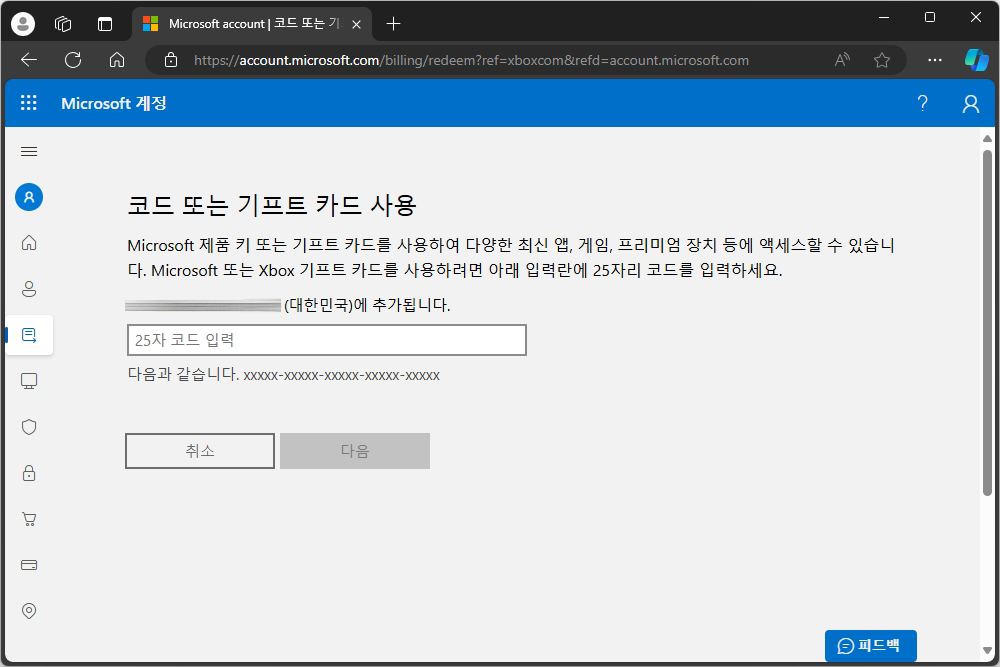The image size is (1000, 667).
Task: Refresh the page with reload icon
Action: (73, 60)
